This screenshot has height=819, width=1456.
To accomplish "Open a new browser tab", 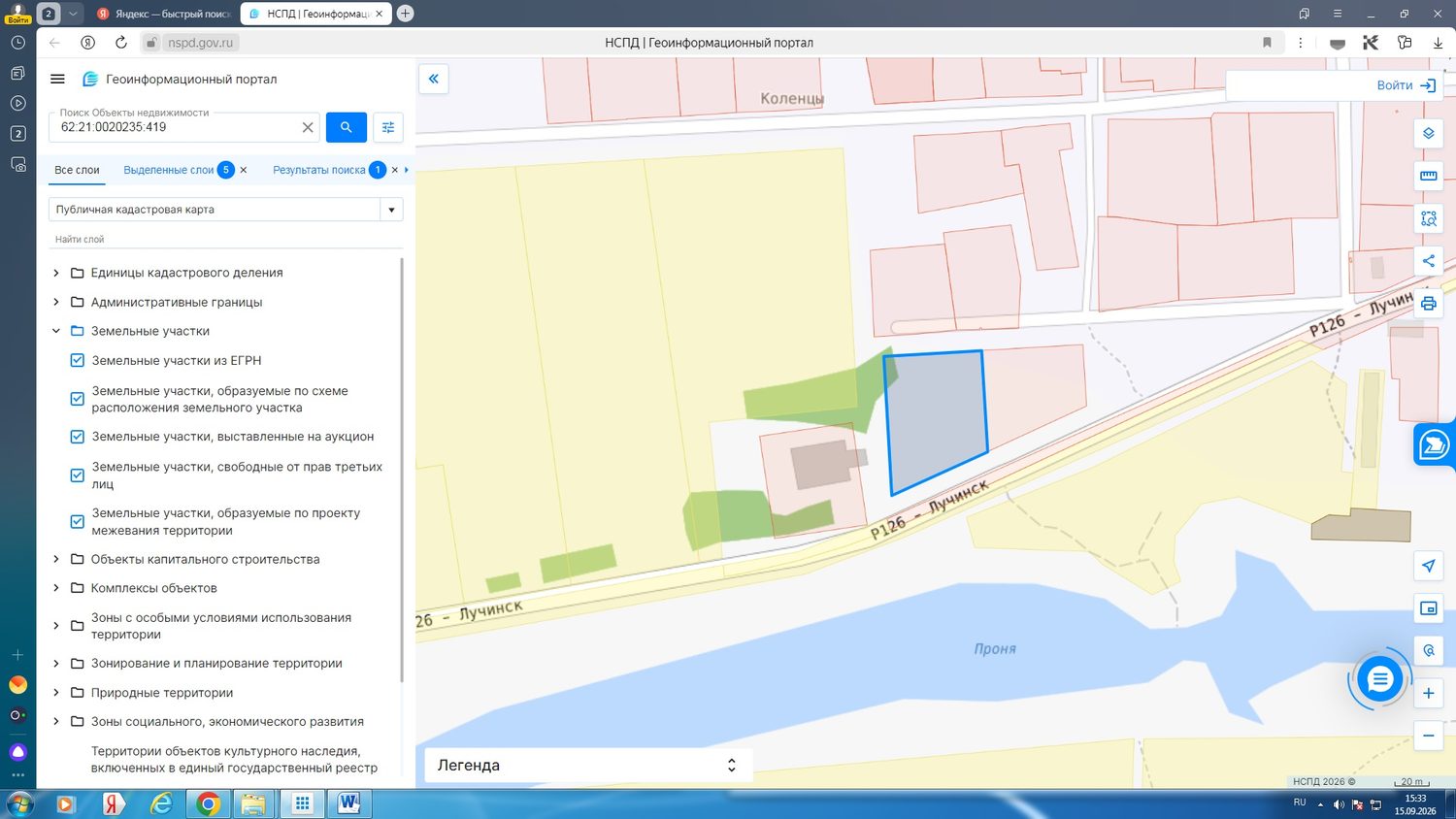I will (406, 14).
